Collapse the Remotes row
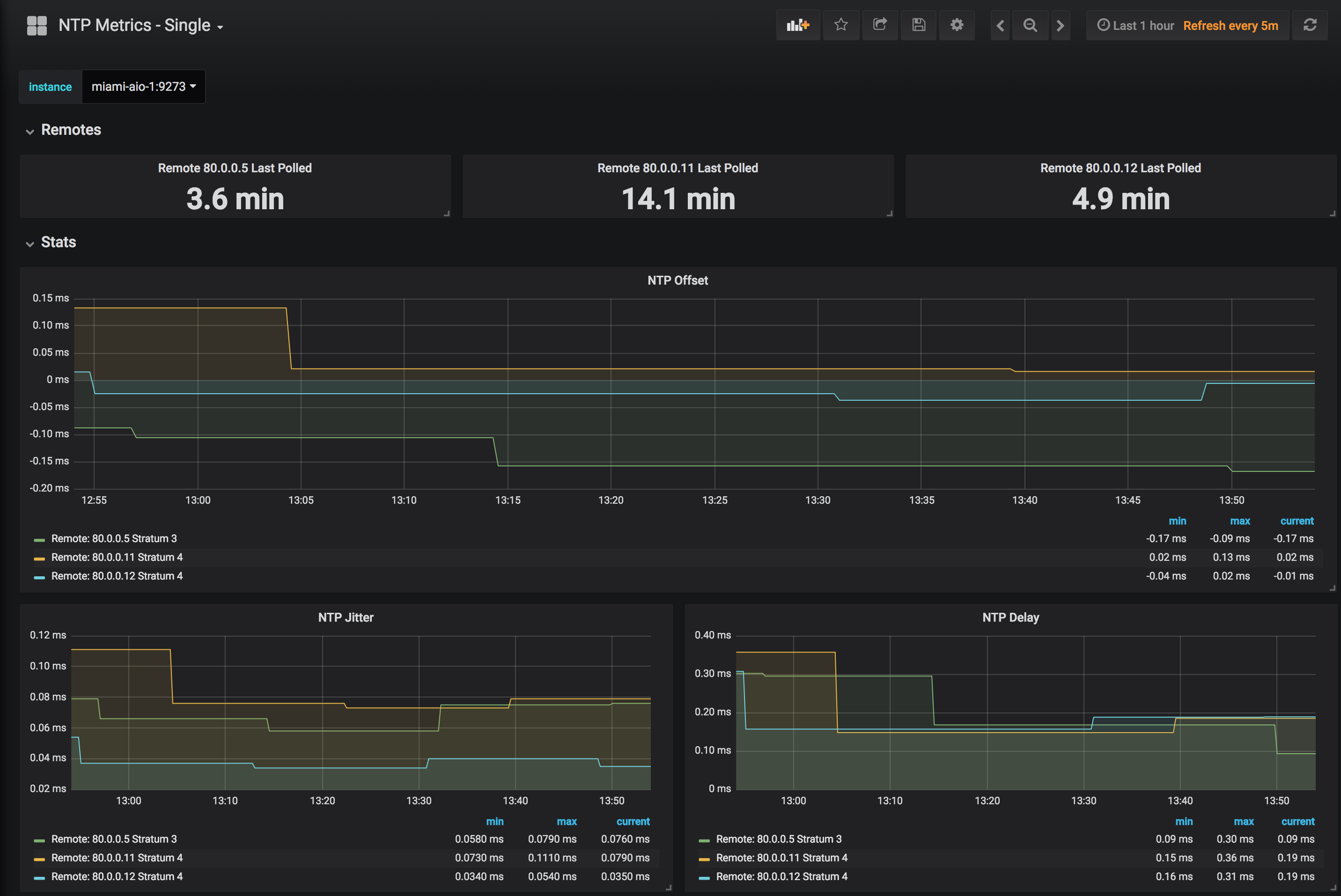This screenshot has width=1341, height=896. (x=70, y=130)
